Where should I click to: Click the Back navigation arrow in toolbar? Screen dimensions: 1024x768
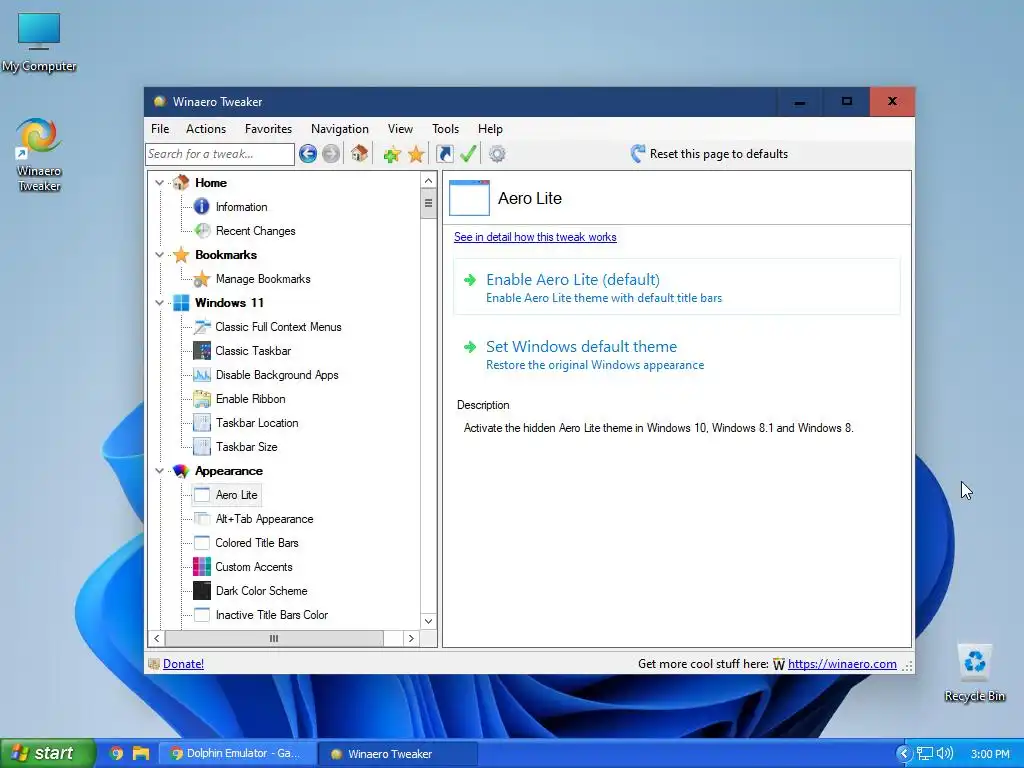[308, 154]
